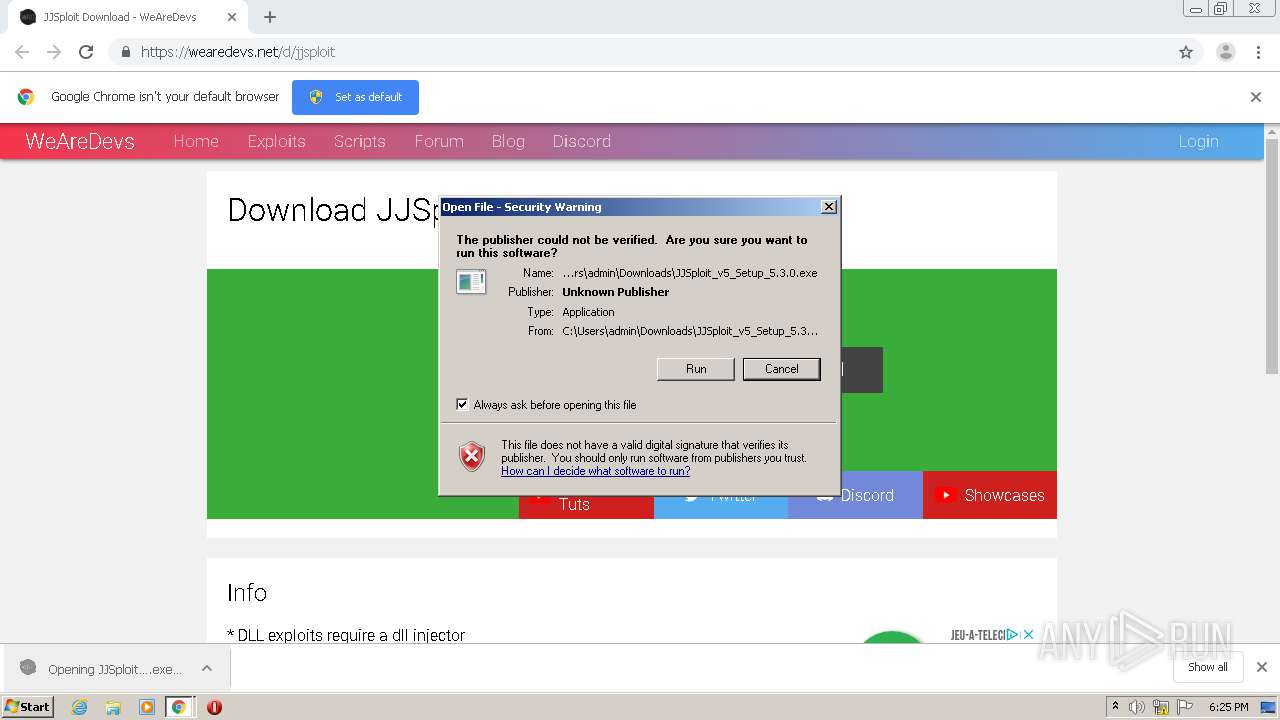The width and height of the screenshot is (1280, 720).
Task: Open the Forum nav item
Action: coord(439,141)
